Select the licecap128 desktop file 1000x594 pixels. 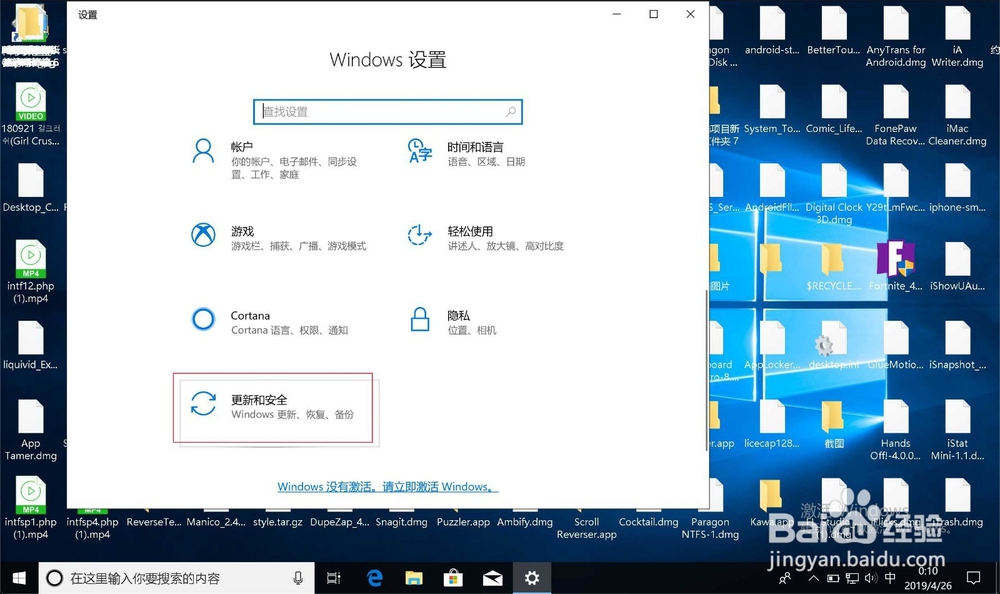[x=772, y=424]
